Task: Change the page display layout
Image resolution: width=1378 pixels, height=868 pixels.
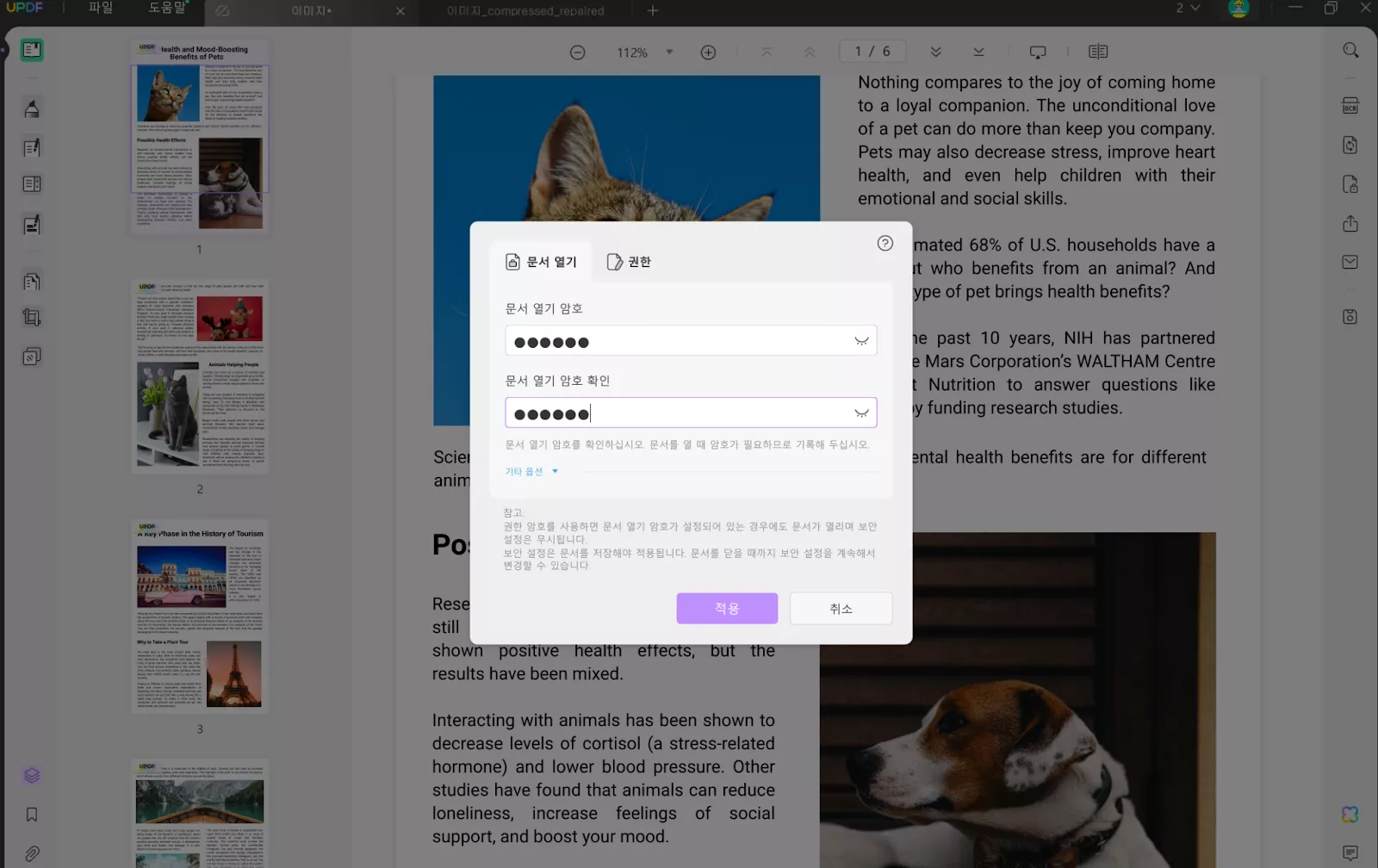Action: (1098, 52)
